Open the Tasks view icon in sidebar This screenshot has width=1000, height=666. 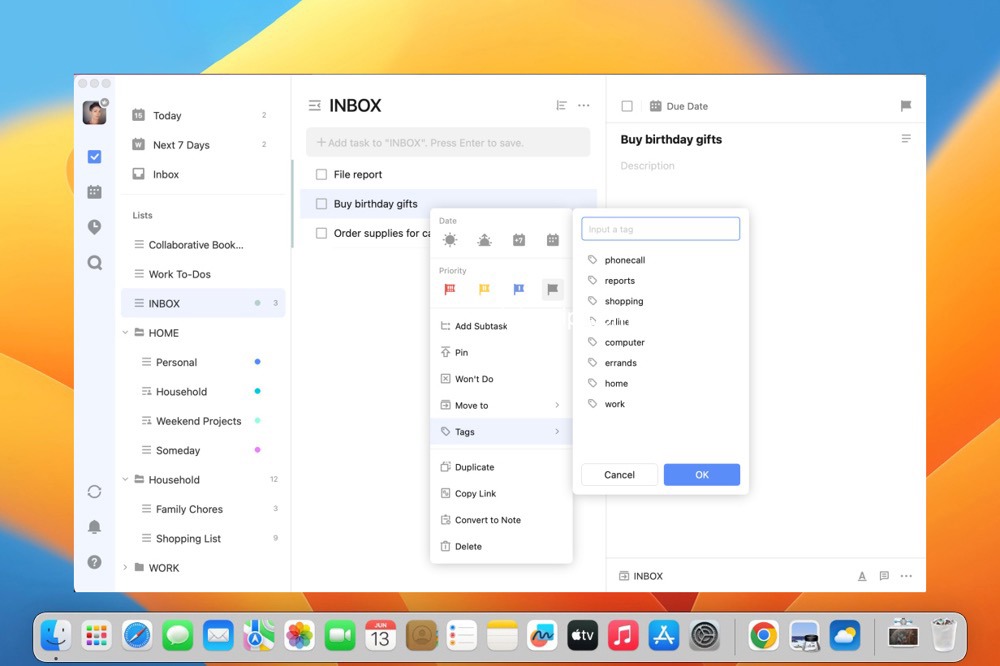[x=94, y=157]
